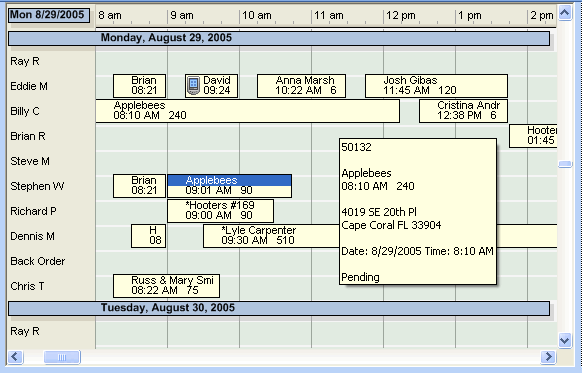Select the Mon 8/29/2005 date button
Image resolution: width=582 pixels, height=373 pixels.
49,15
